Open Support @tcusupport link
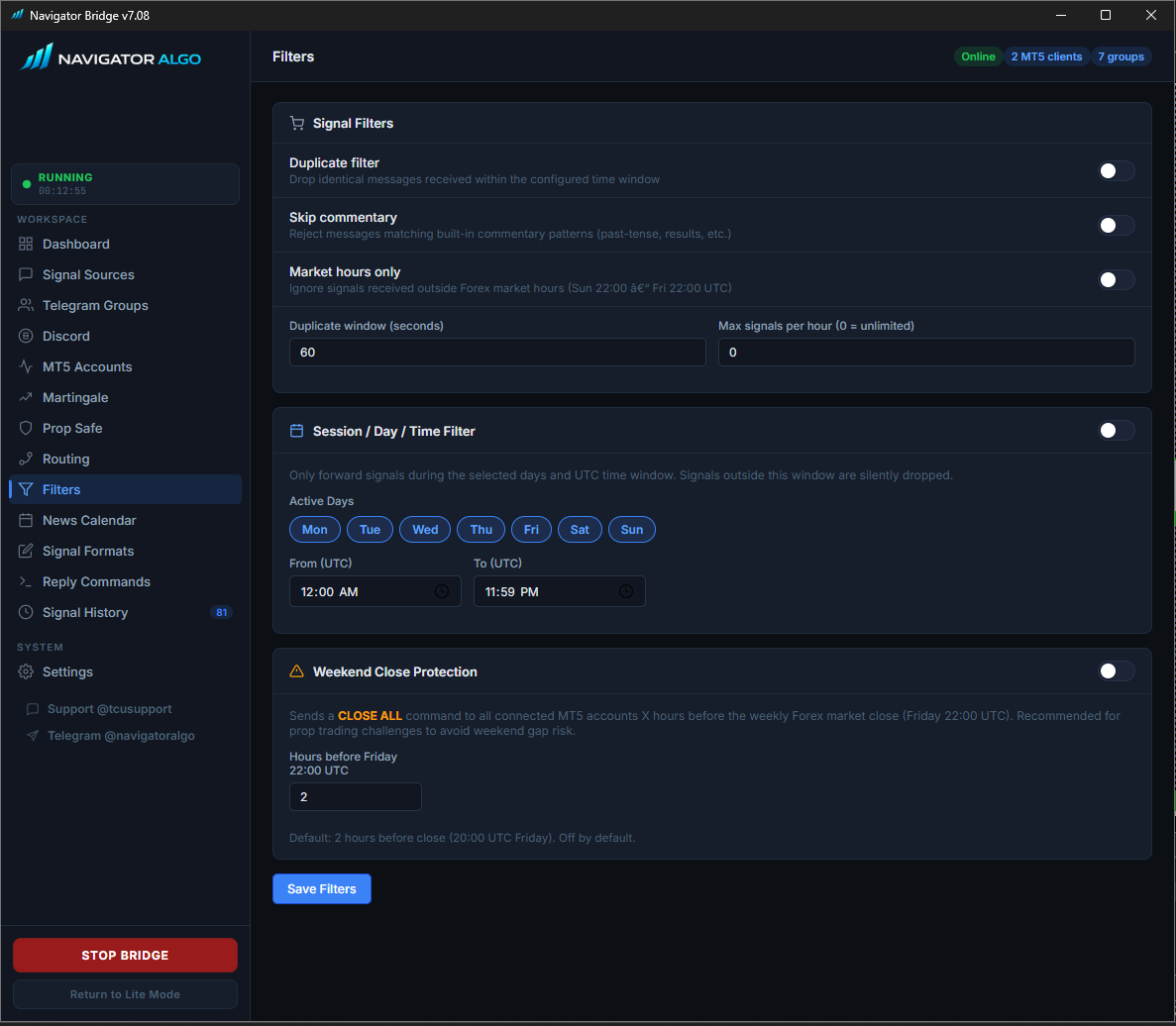This screenshot has width=1176, height=1026. [110, 710]
